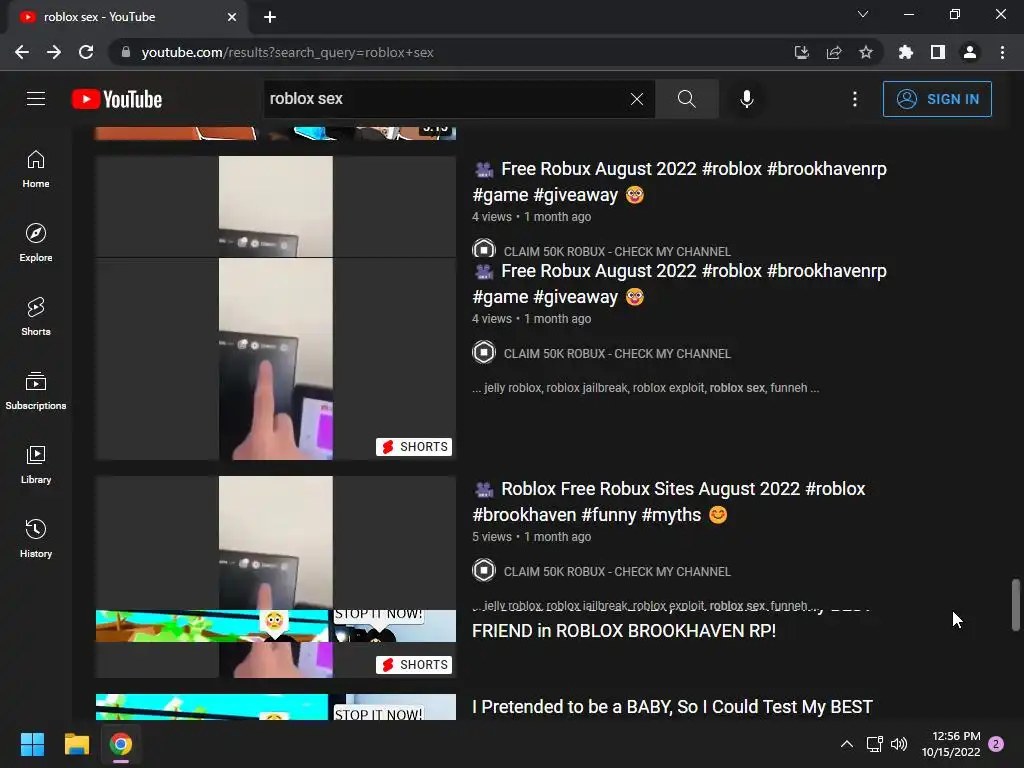Image resolution: width=1024 pixels, height=768 pixels.
Task: Go back in Chrome
Action: click(22, 52)
